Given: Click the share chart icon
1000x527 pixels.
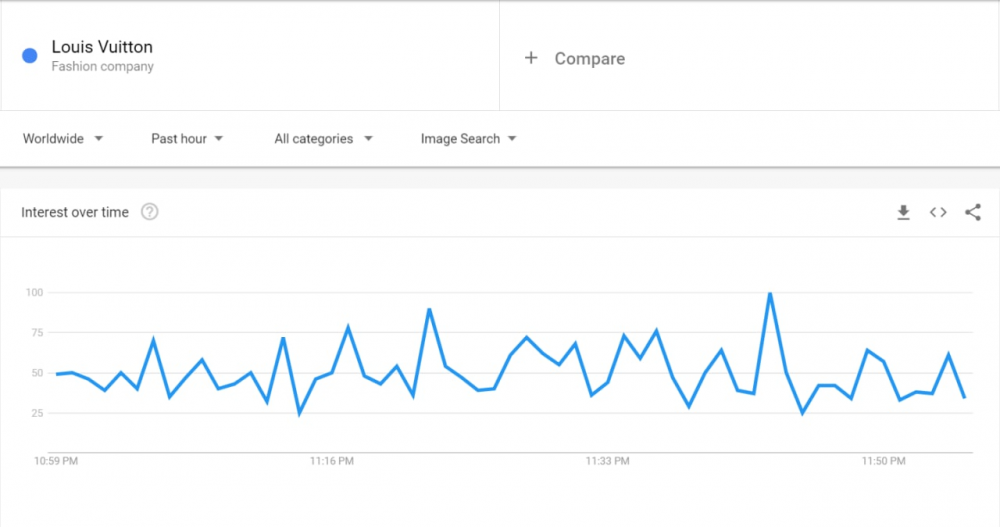Looking at the screenshot, I should (x=973, y=212).
